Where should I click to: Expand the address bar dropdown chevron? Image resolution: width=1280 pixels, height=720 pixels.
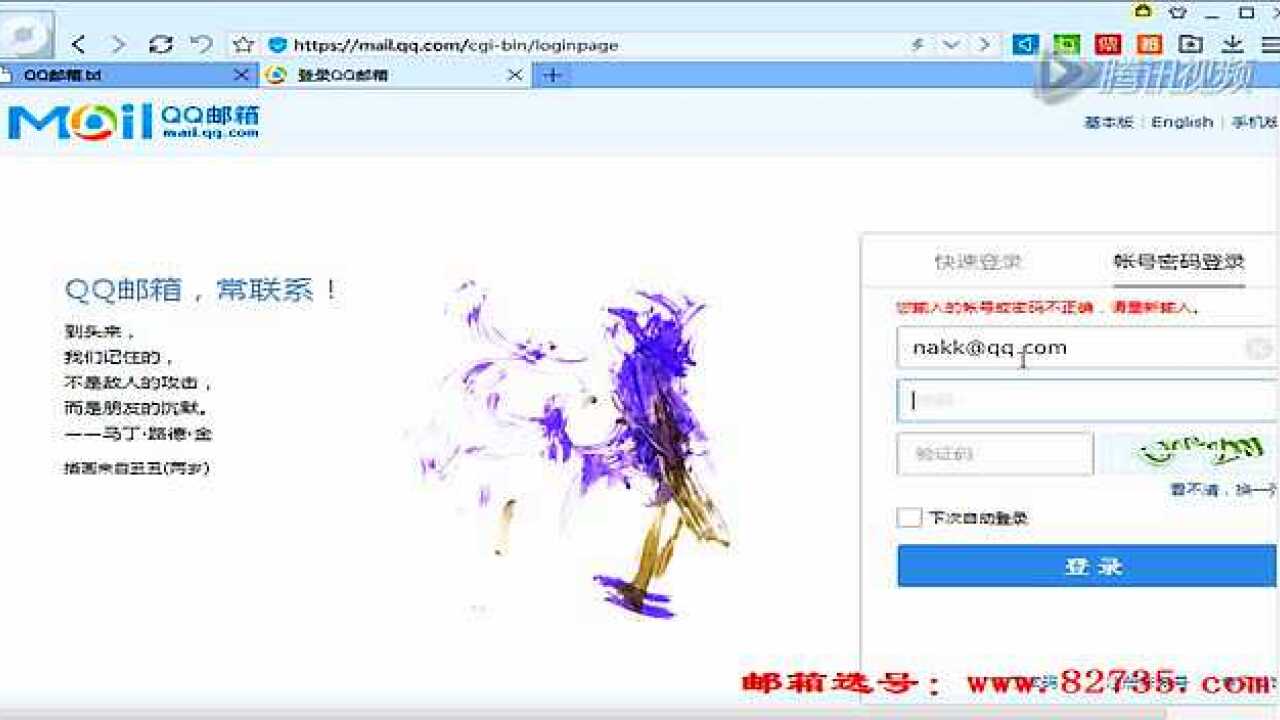951,45
